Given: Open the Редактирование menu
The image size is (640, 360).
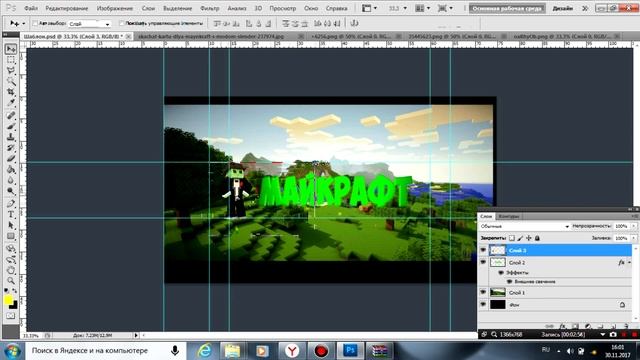Looking at the screenshot, I should (67, 8).
